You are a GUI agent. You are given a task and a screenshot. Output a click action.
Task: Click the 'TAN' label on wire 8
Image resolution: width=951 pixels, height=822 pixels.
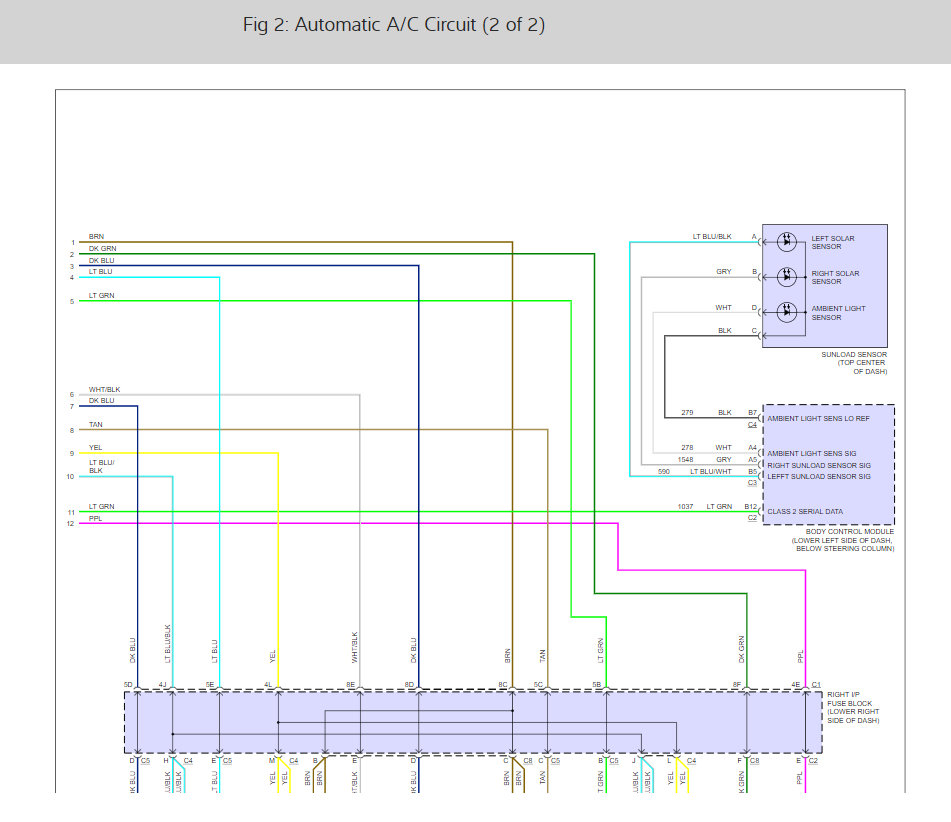[x=96, y=425]
